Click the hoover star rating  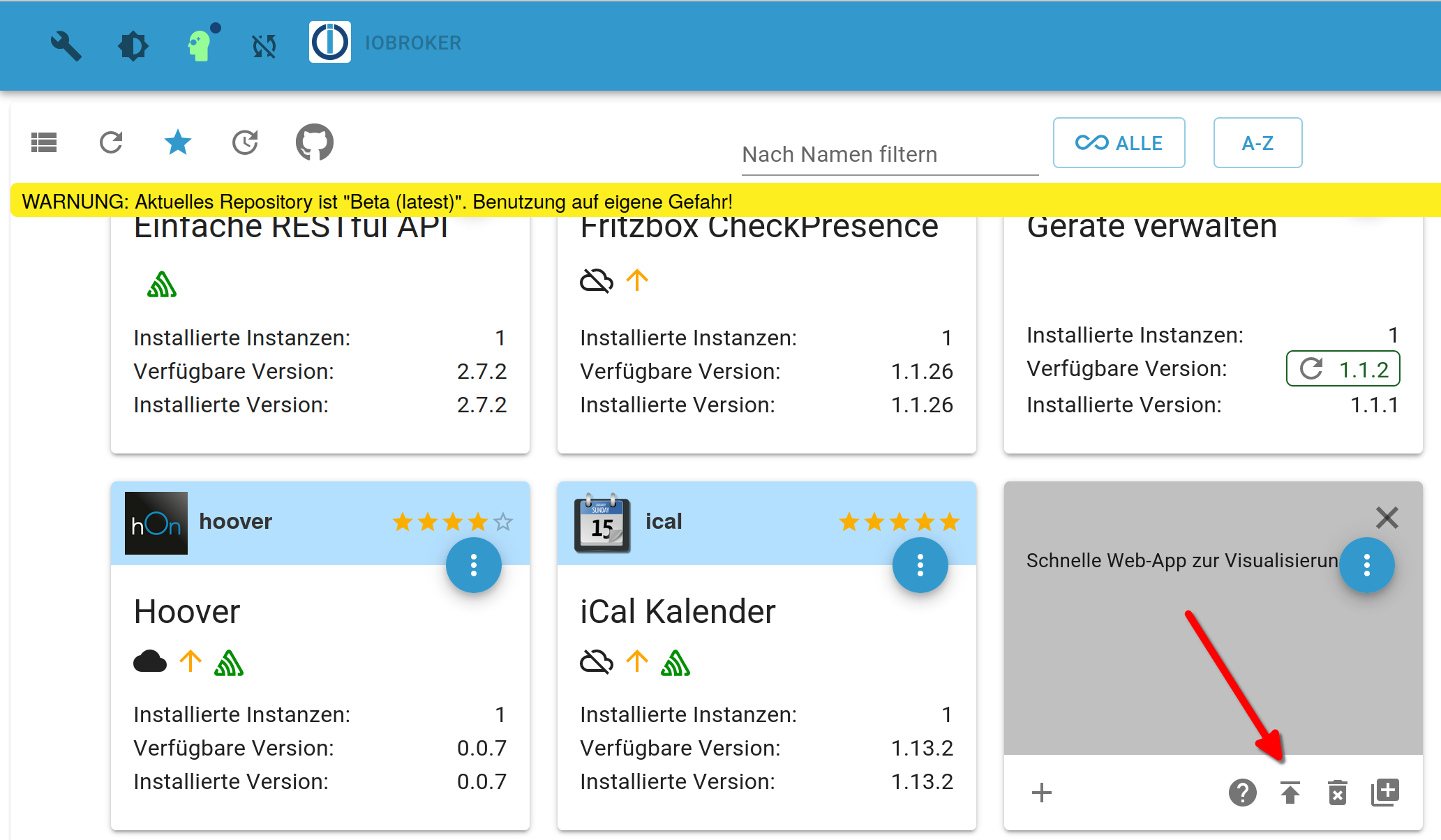coord(453,522)
